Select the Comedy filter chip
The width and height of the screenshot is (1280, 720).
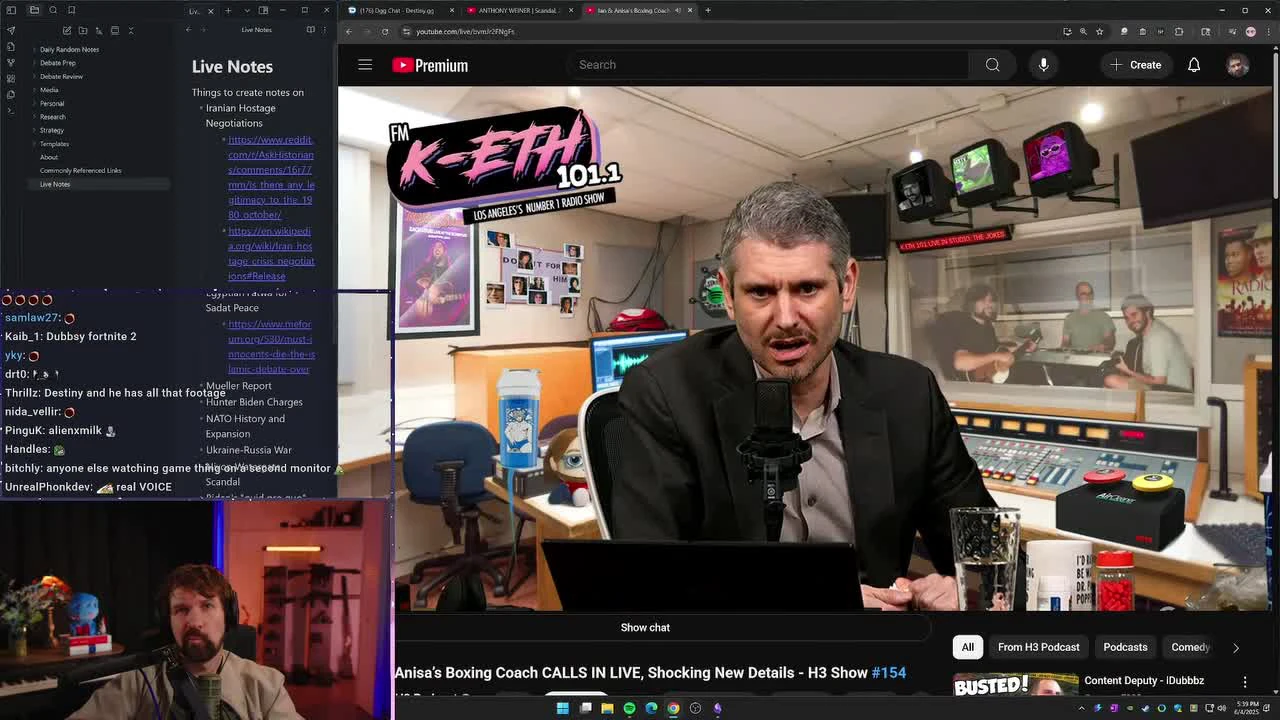[1190, 647]
